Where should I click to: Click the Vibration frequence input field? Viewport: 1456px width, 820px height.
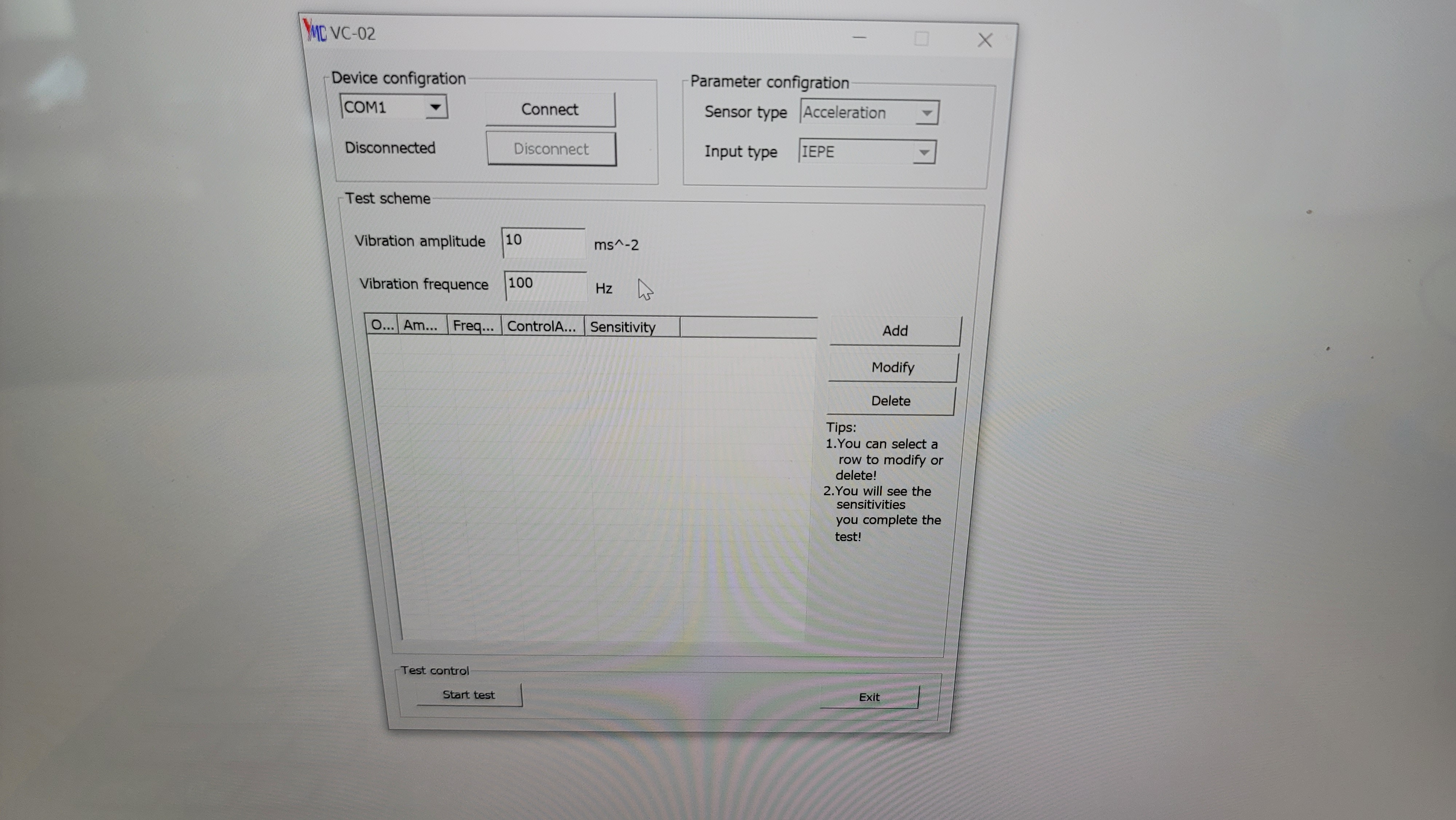click(545, 285)
